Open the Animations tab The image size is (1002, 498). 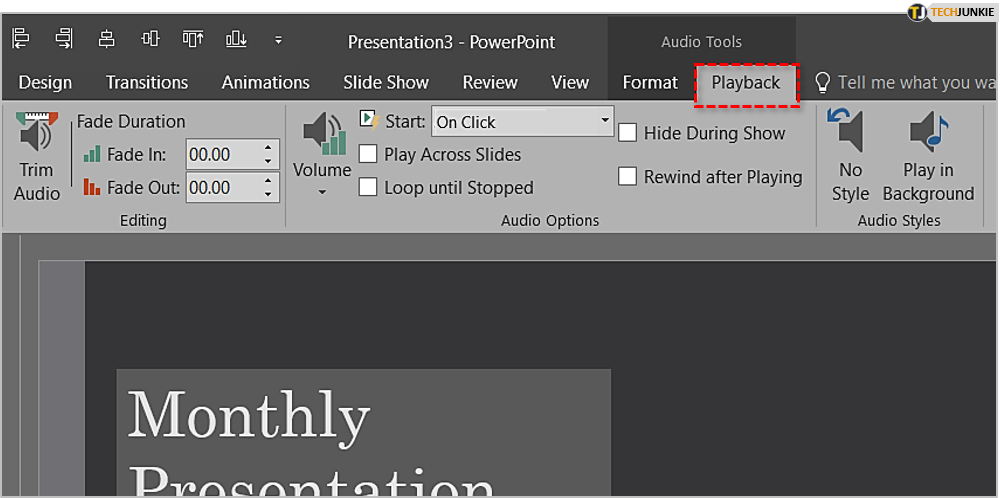[266, 82]
